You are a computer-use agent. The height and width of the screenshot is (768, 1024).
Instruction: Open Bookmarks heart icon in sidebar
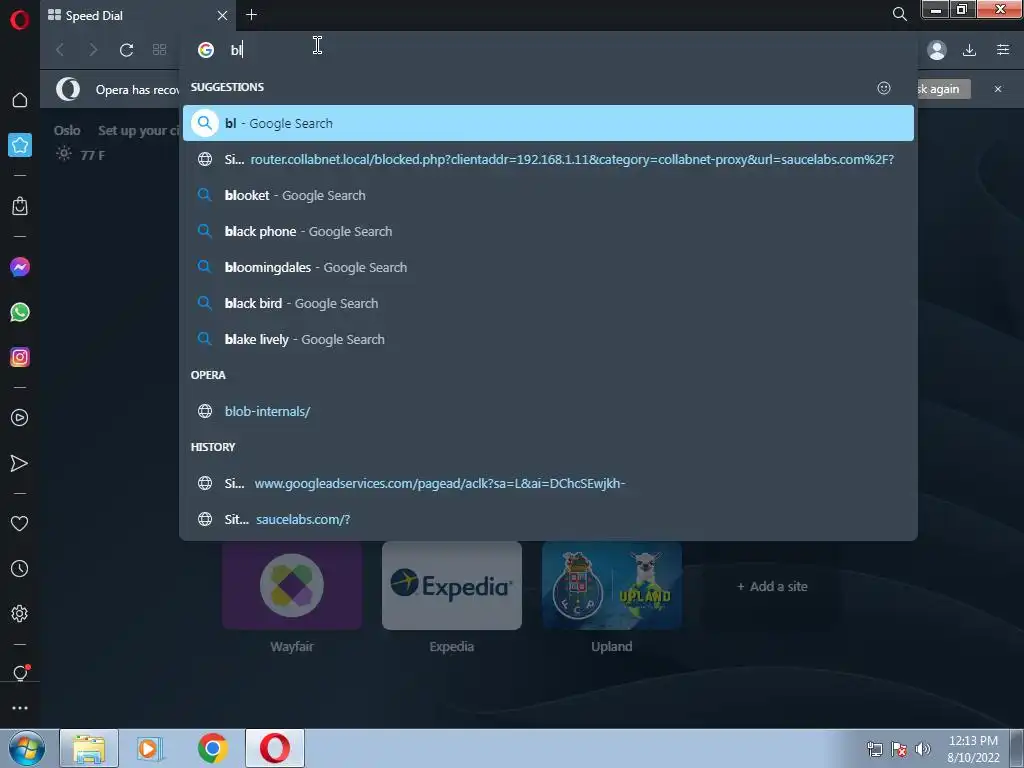point(20,523)
